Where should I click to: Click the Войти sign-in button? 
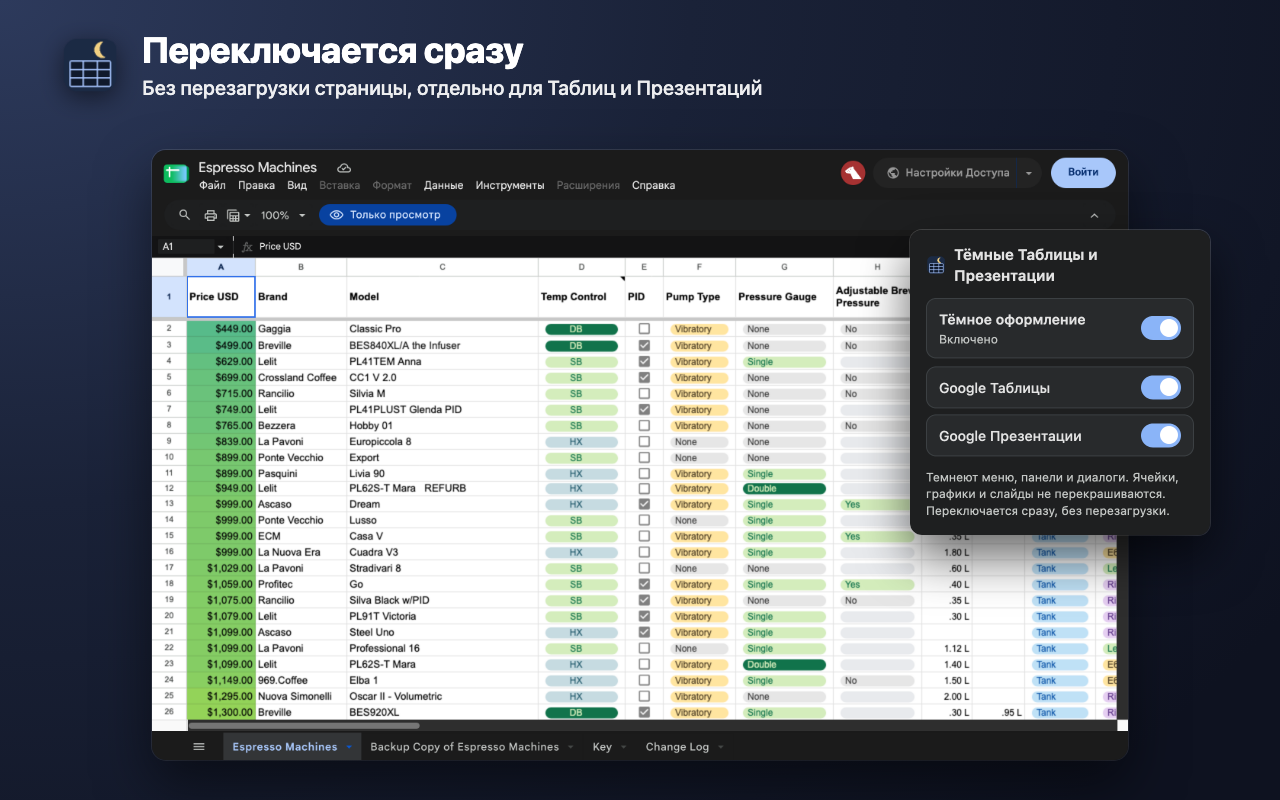[1083, 172]
